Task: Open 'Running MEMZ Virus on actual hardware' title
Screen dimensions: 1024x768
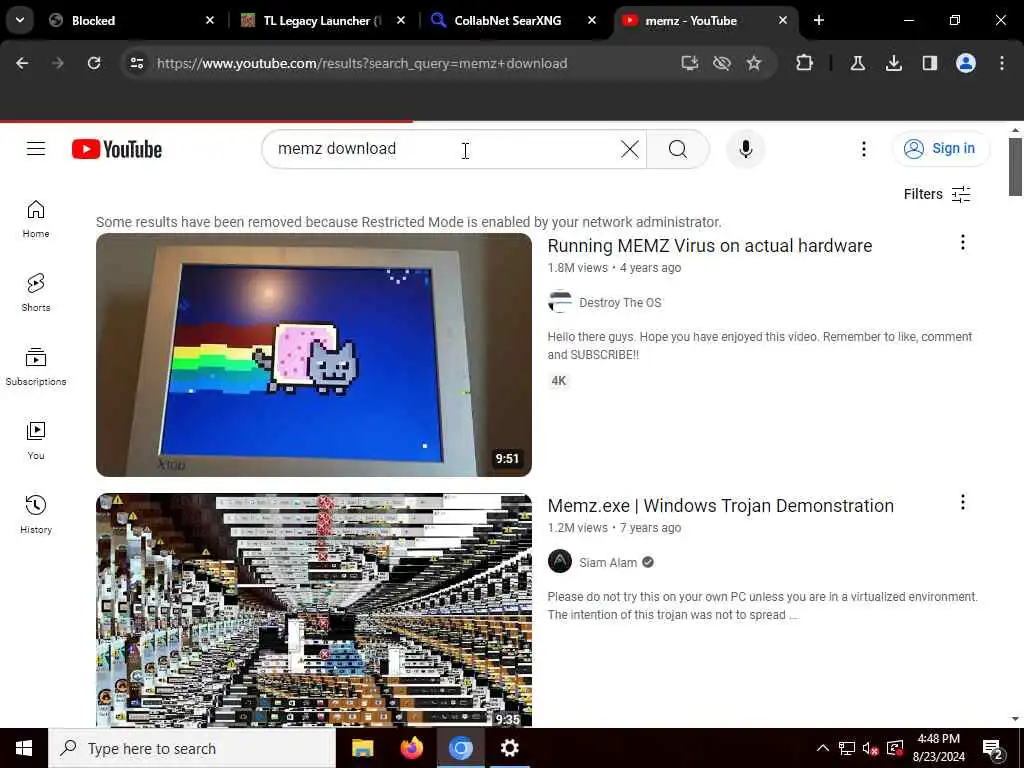Action: point(710,246)
